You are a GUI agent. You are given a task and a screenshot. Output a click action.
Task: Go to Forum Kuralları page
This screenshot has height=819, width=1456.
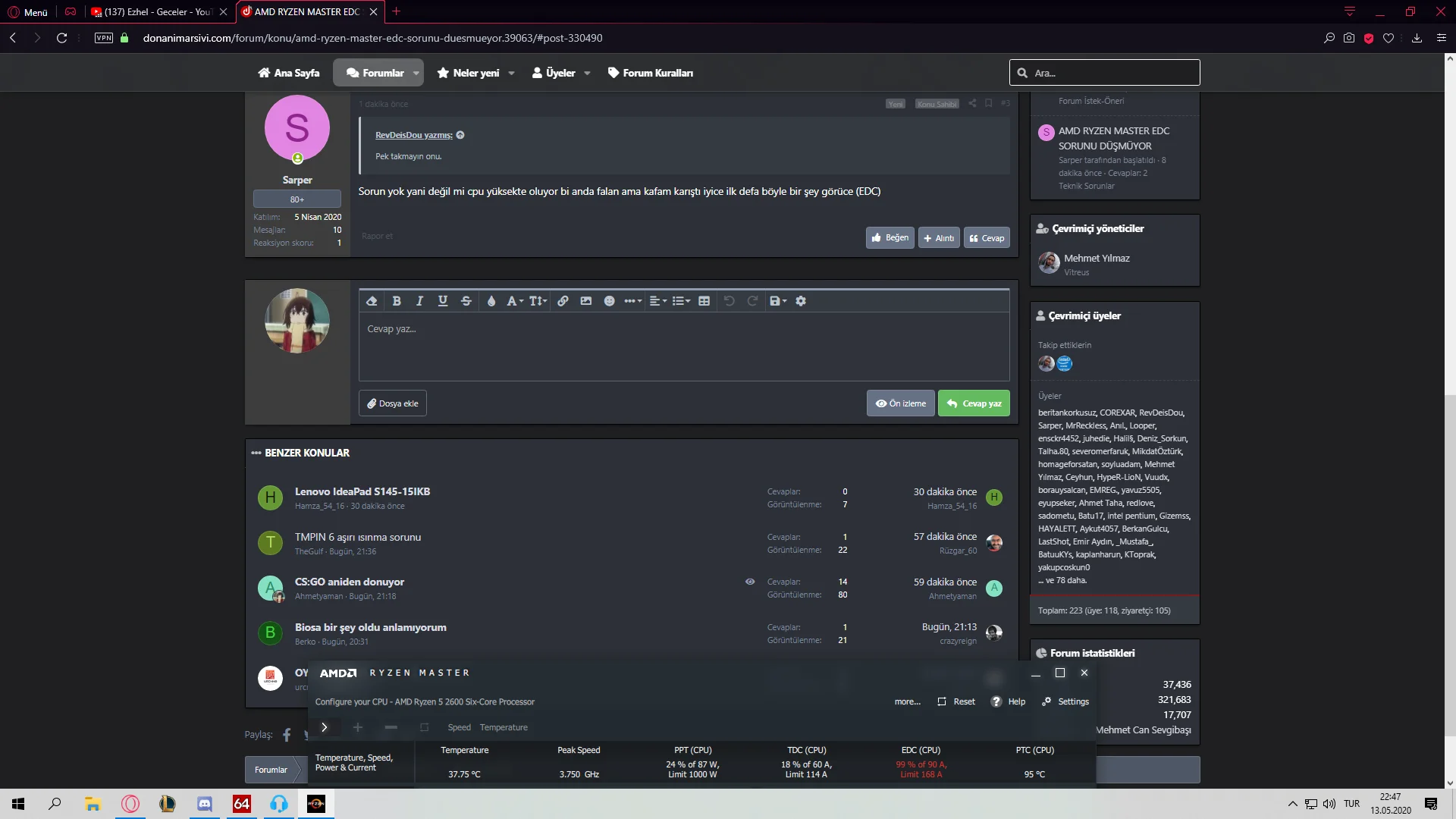coord(651,73)
